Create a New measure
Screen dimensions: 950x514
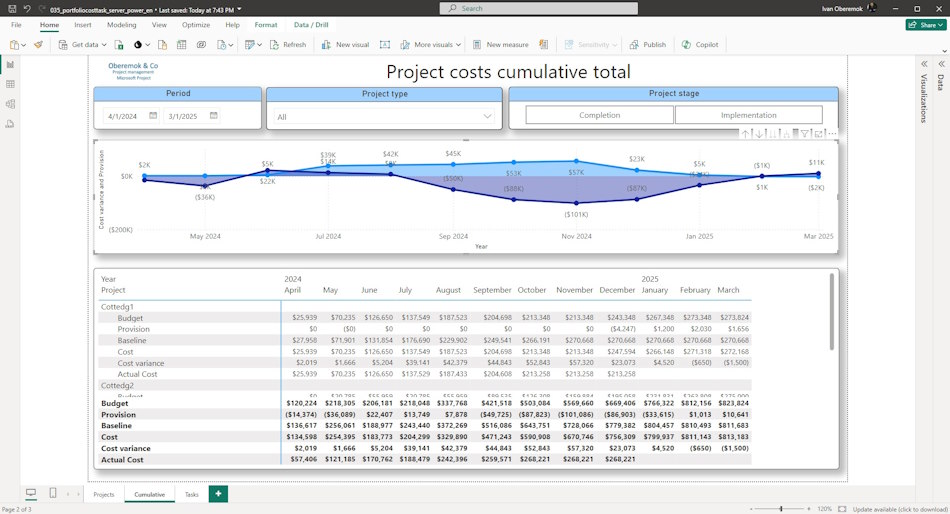(x=500, y=45)
